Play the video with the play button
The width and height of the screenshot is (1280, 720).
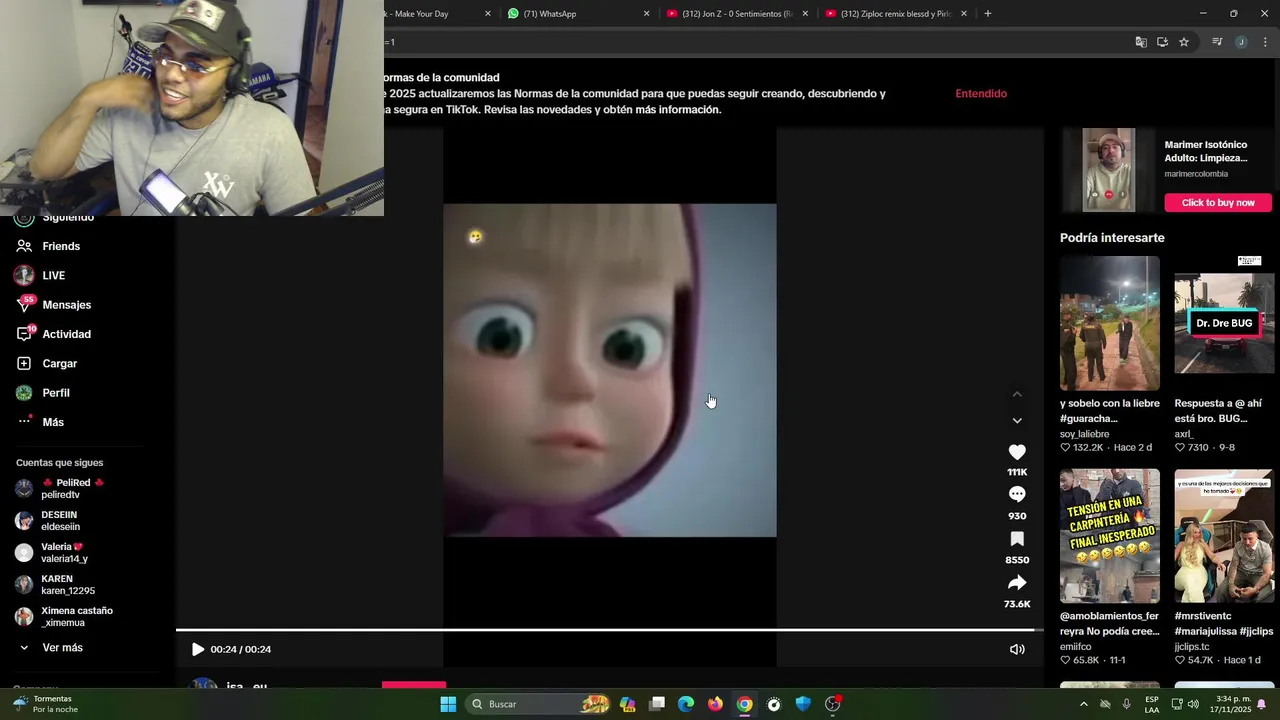click(x=198, y=649)
